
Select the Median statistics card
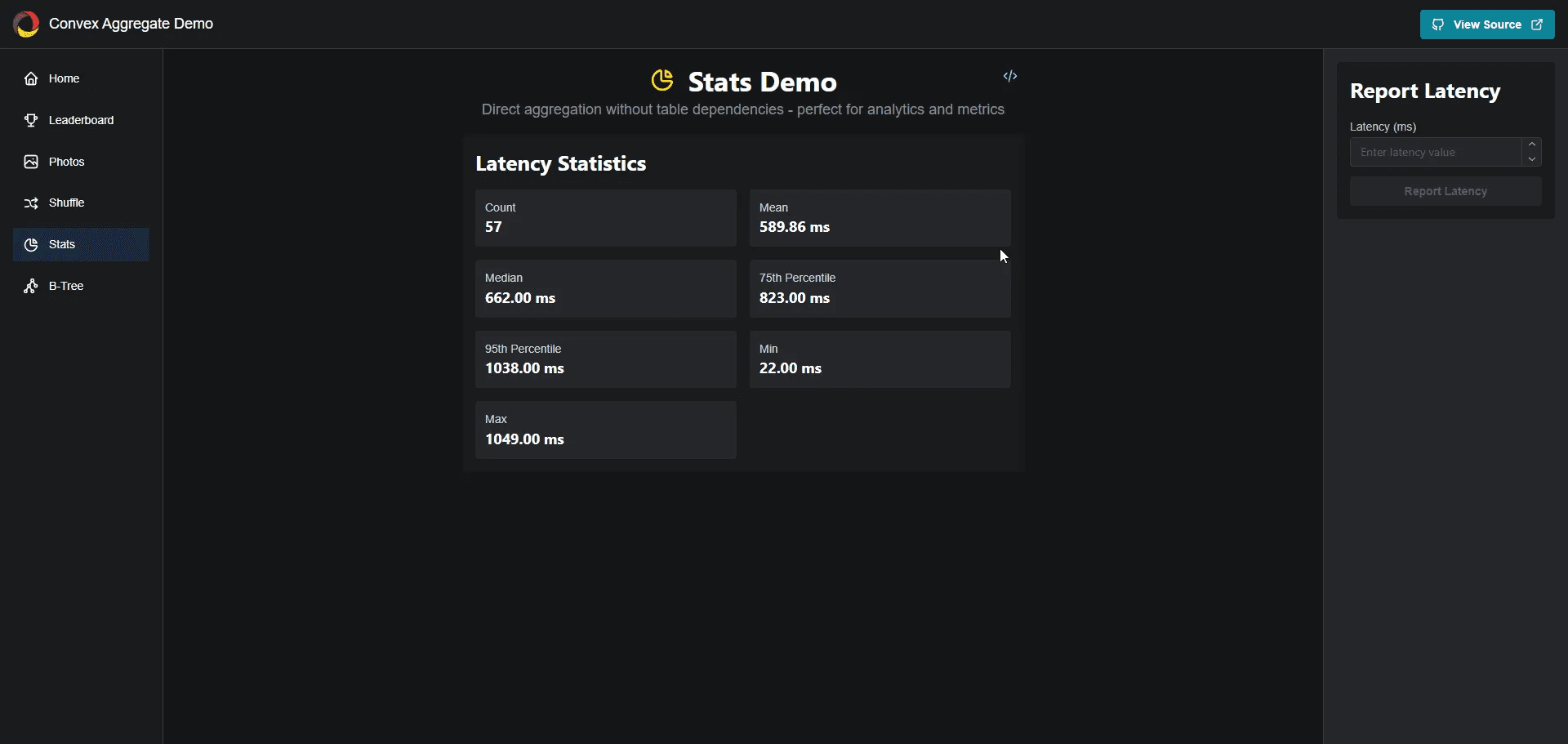point(605,288)
